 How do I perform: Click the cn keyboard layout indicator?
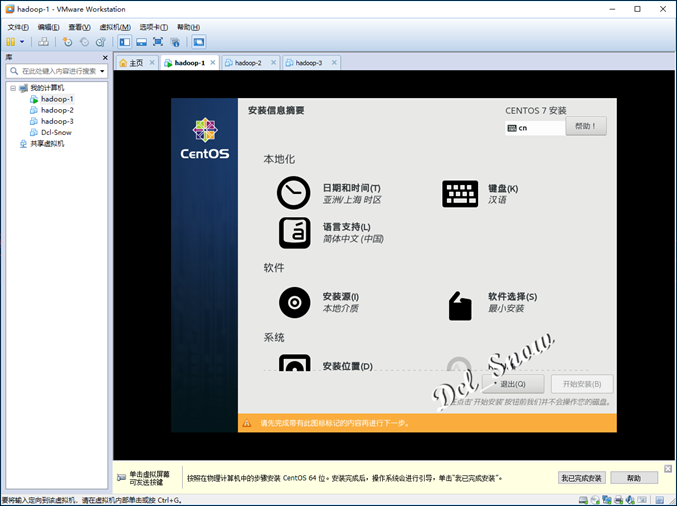(535, 128)
